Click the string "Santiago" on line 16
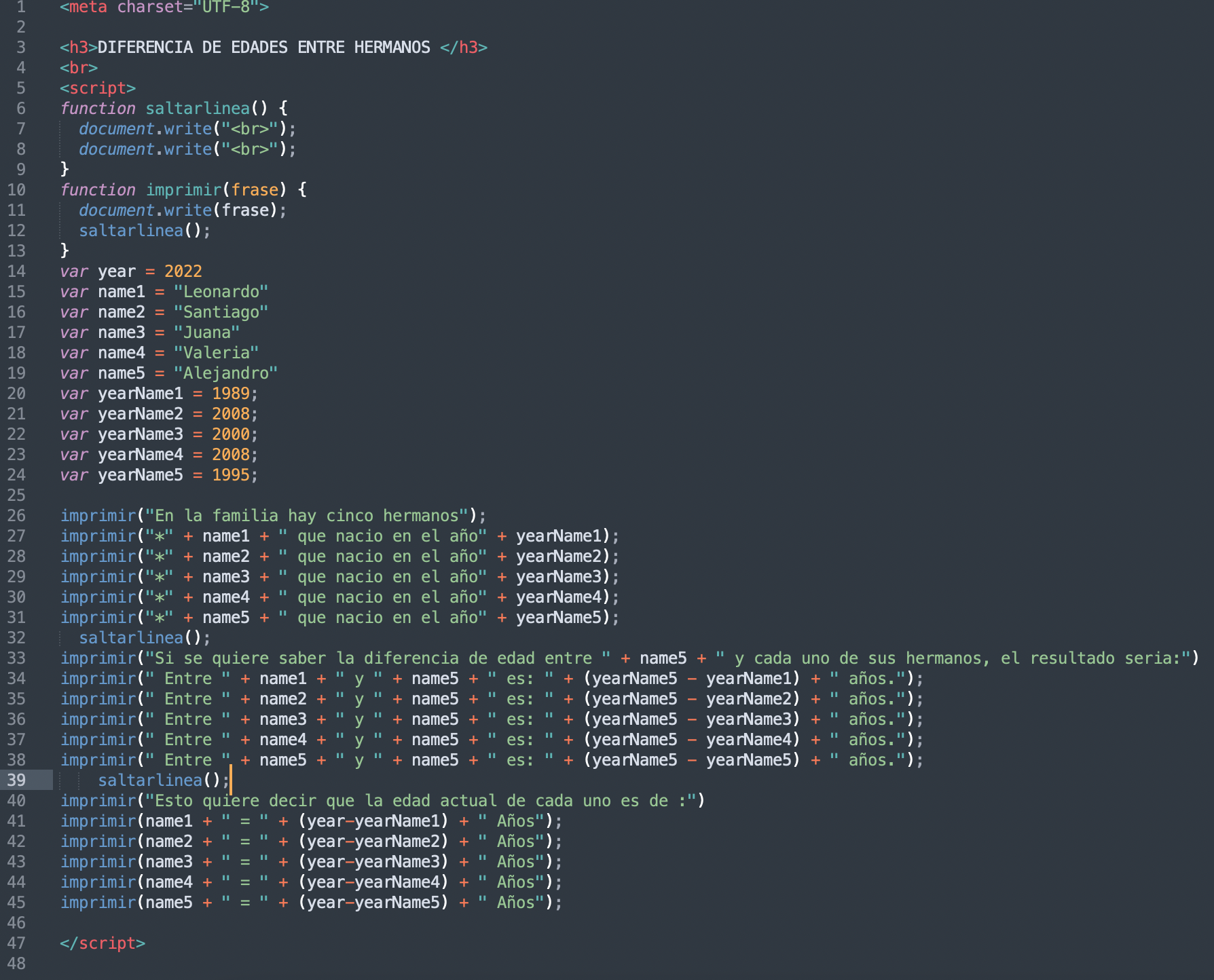This screenshot has height=980, width=1214. point(221,312)
